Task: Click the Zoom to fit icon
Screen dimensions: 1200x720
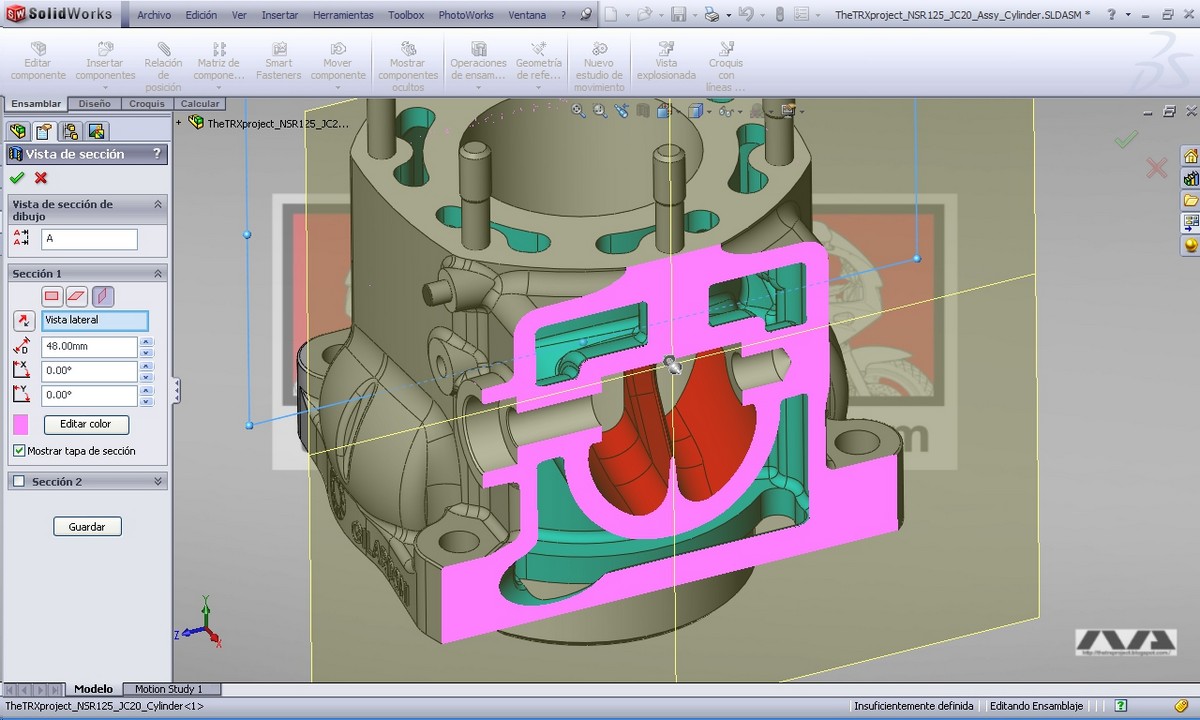Action: [x=578, y=111]
